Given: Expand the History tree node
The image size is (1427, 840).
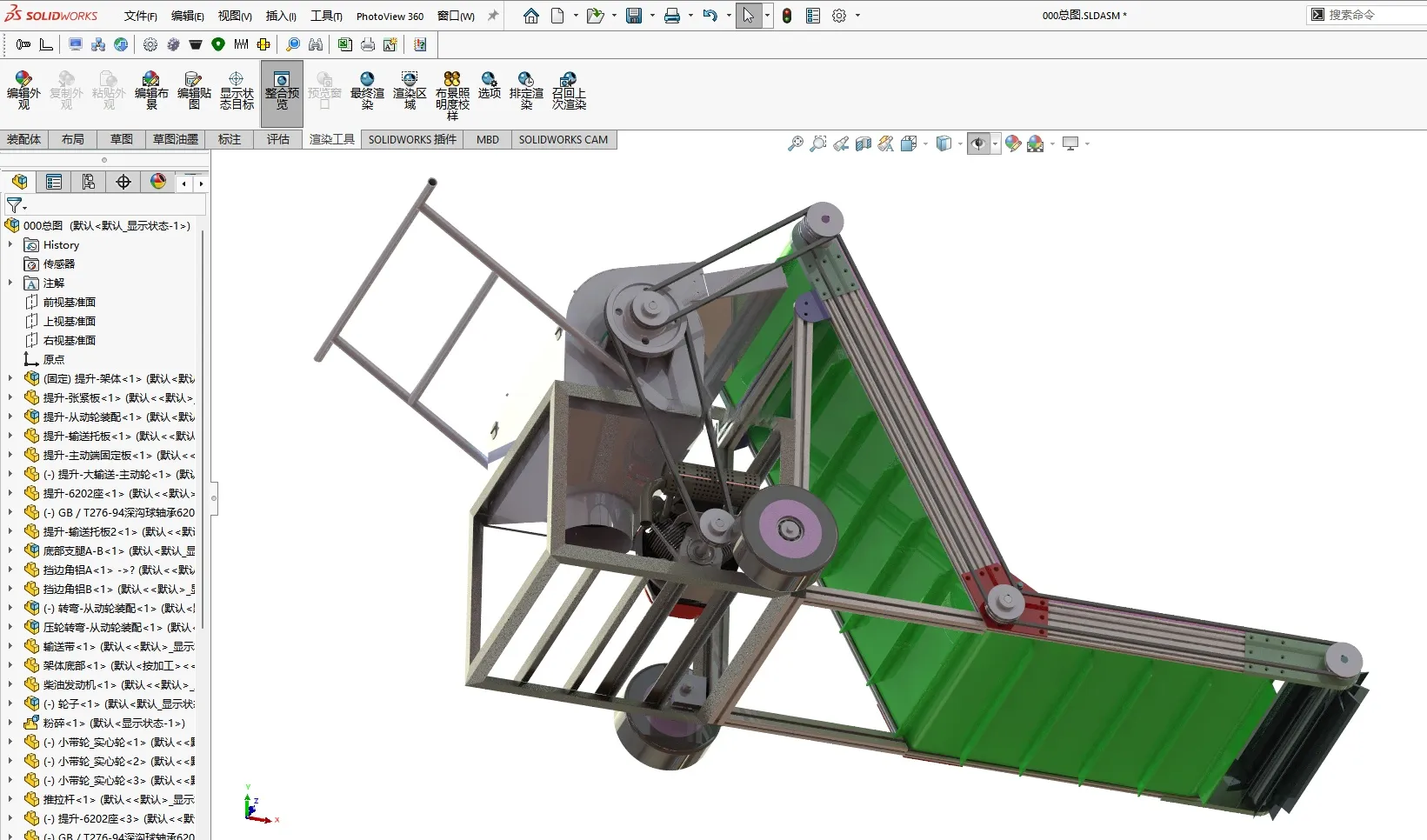Looking at the screenshot, I should click(10, 245).
